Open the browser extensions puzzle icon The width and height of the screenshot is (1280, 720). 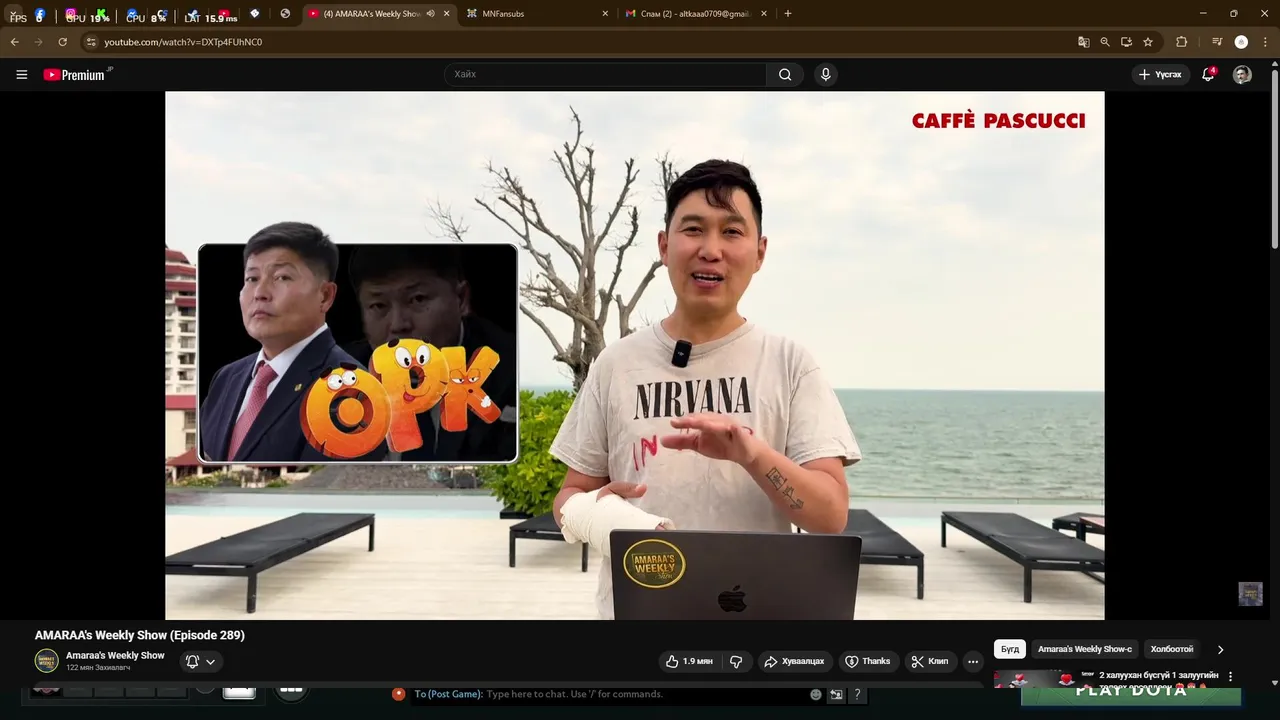tap(1181, 42)
